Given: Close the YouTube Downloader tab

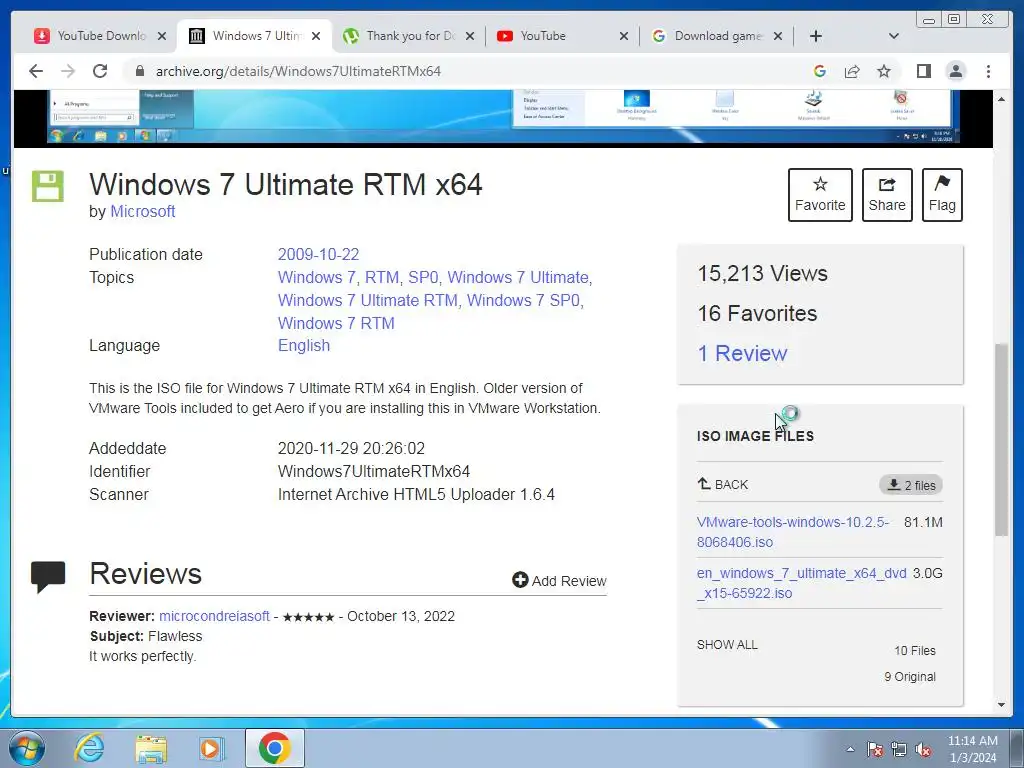Looking at the screenshot, I should (x=162, y=36).
